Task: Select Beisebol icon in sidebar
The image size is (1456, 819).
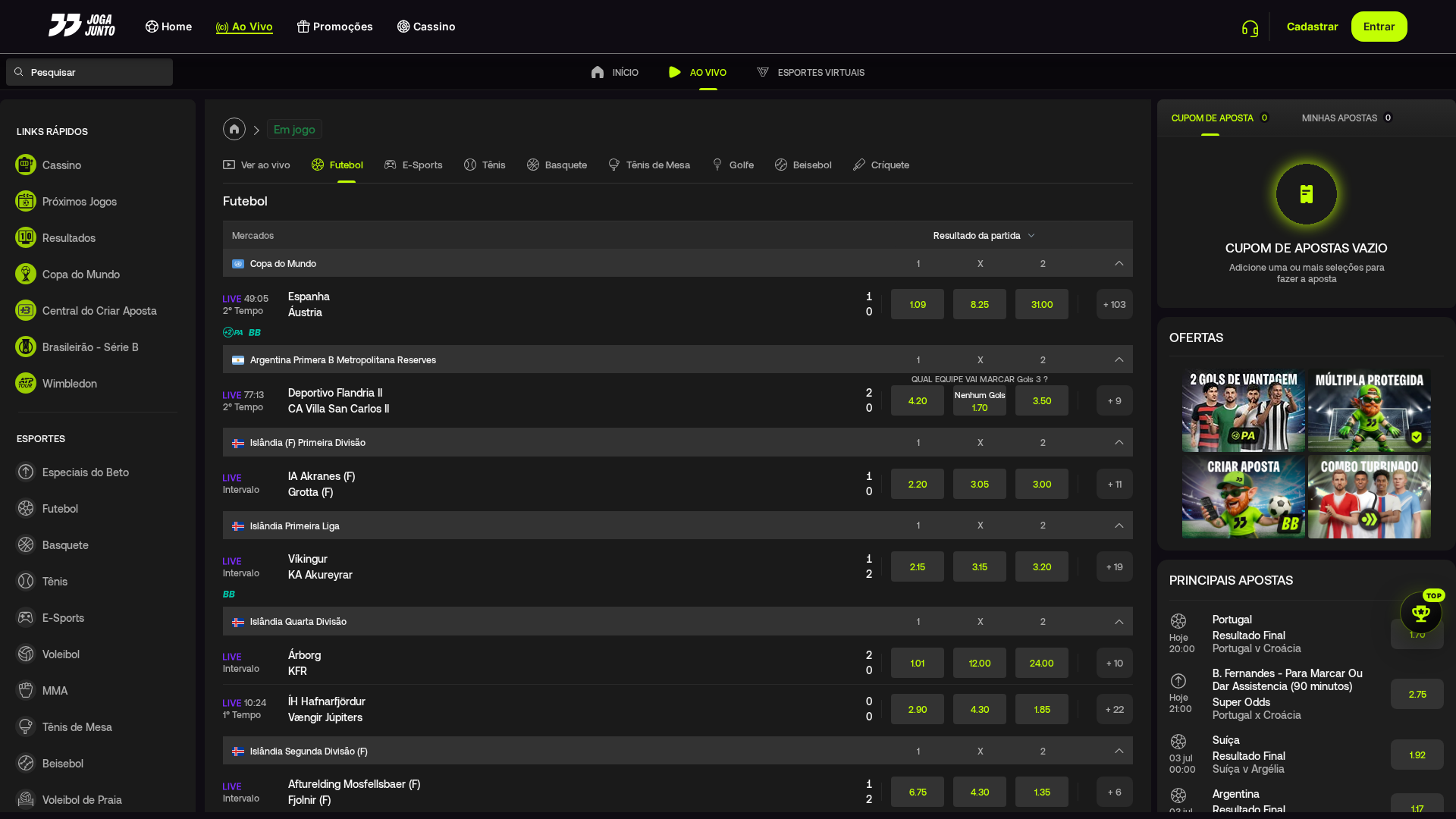Action: [x=26, y=763]
